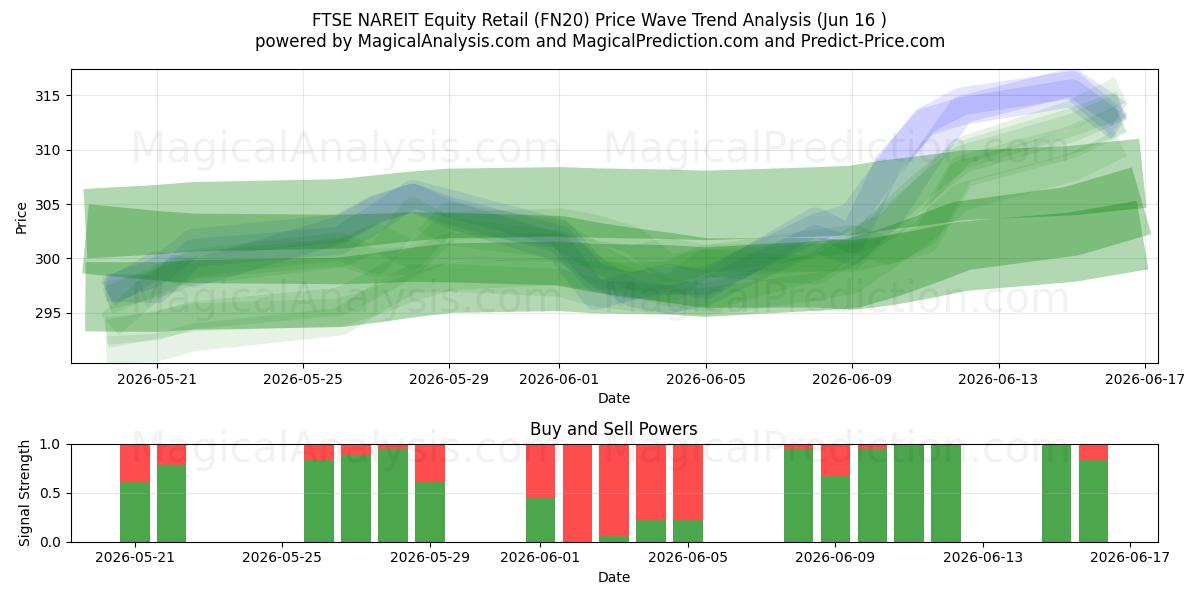This screenshot has width=1200, height=600.
Task: Click the chart title mentioning FTSE NAREIT Equity Retail
Action: pos(600,19)
